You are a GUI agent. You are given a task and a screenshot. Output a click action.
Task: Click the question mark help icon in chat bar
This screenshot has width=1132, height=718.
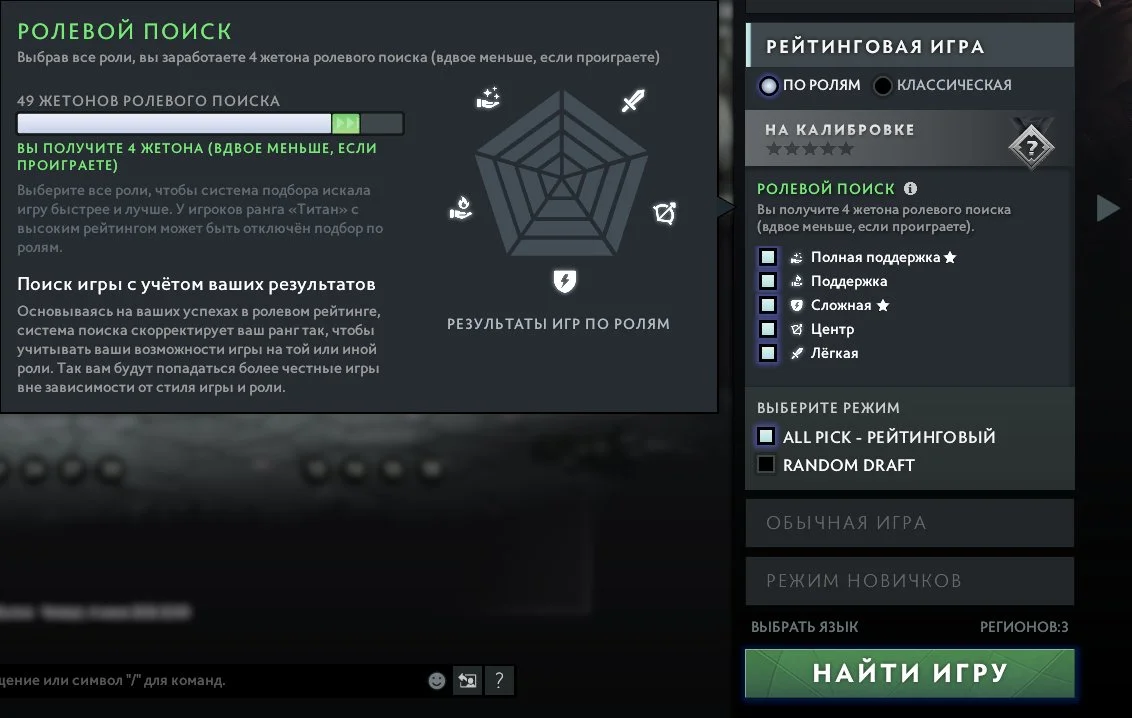click(499, 680)
